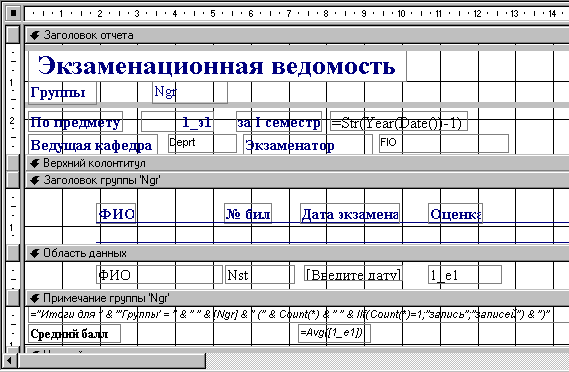Click section selector beside 'Верхний колонтитул'
The width and height of the screenshot is (569, 372).
pyautogui.click(x=13, y=163)
